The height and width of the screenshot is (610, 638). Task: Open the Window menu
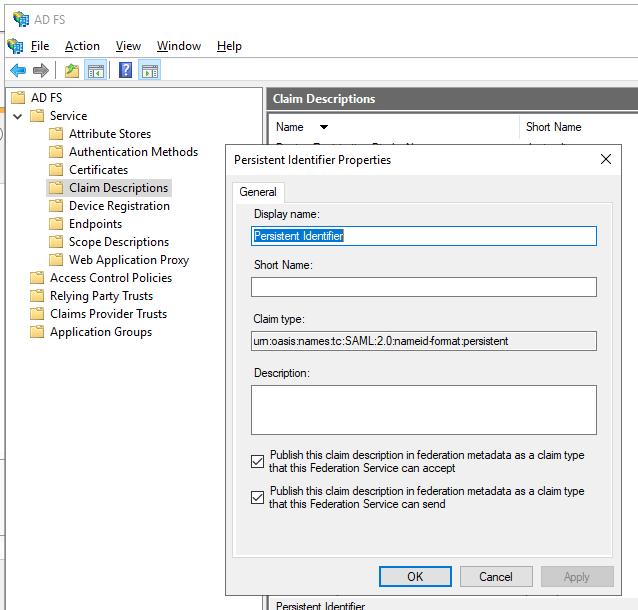tap(179, 46)
